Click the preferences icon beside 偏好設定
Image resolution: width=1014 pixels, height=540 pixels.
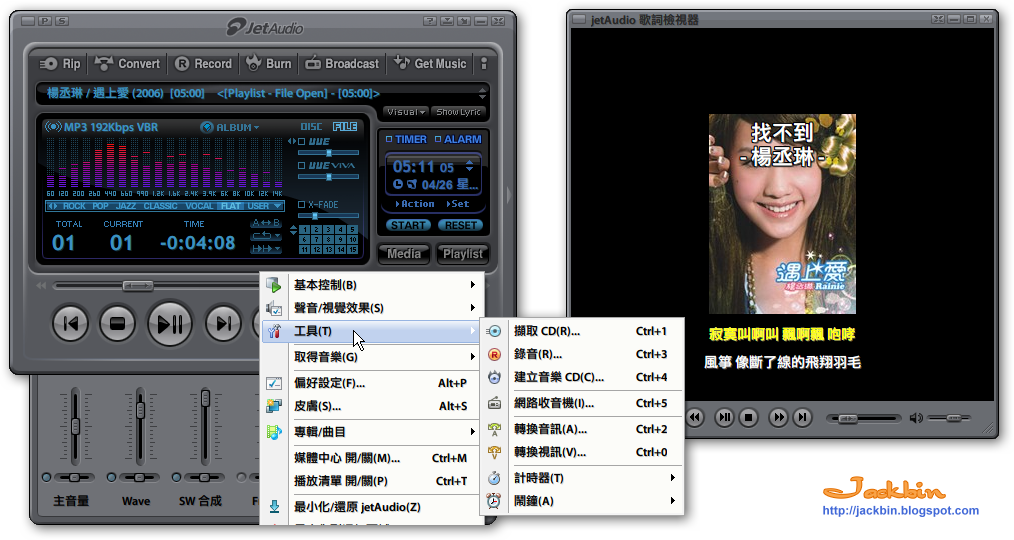pos(274,383)
